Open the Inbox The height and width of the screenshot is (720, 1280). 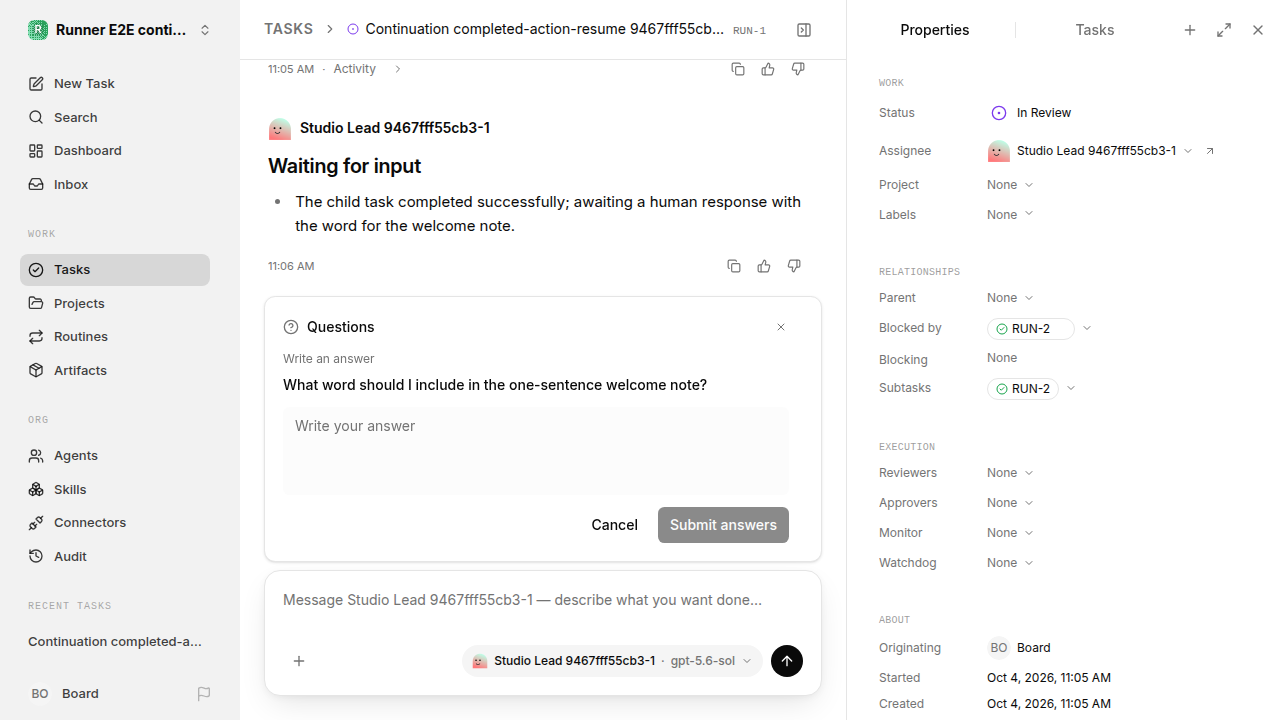tap(115, 184)
